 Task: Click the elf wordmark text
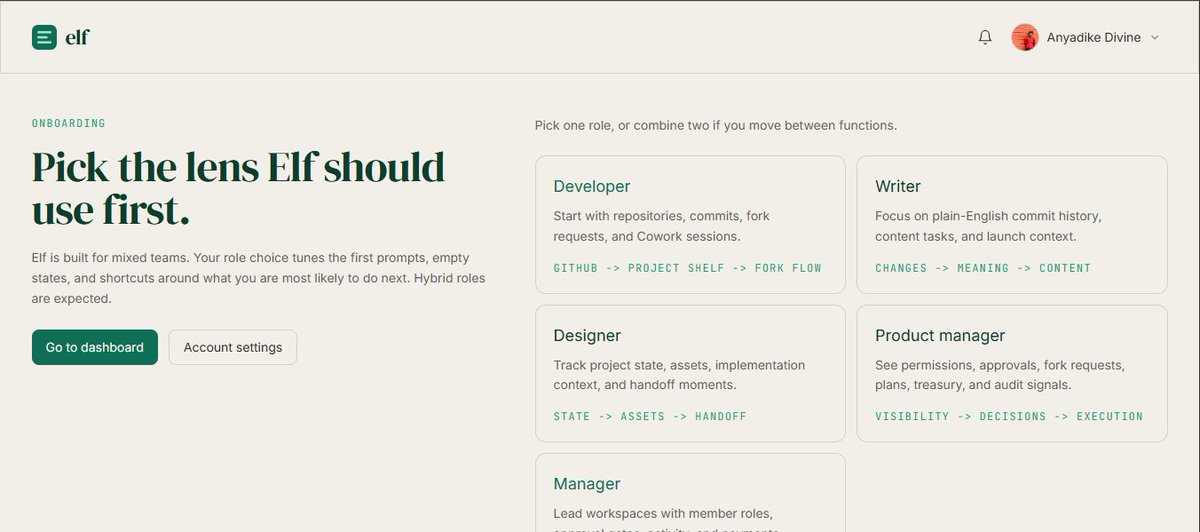(77, 38)
